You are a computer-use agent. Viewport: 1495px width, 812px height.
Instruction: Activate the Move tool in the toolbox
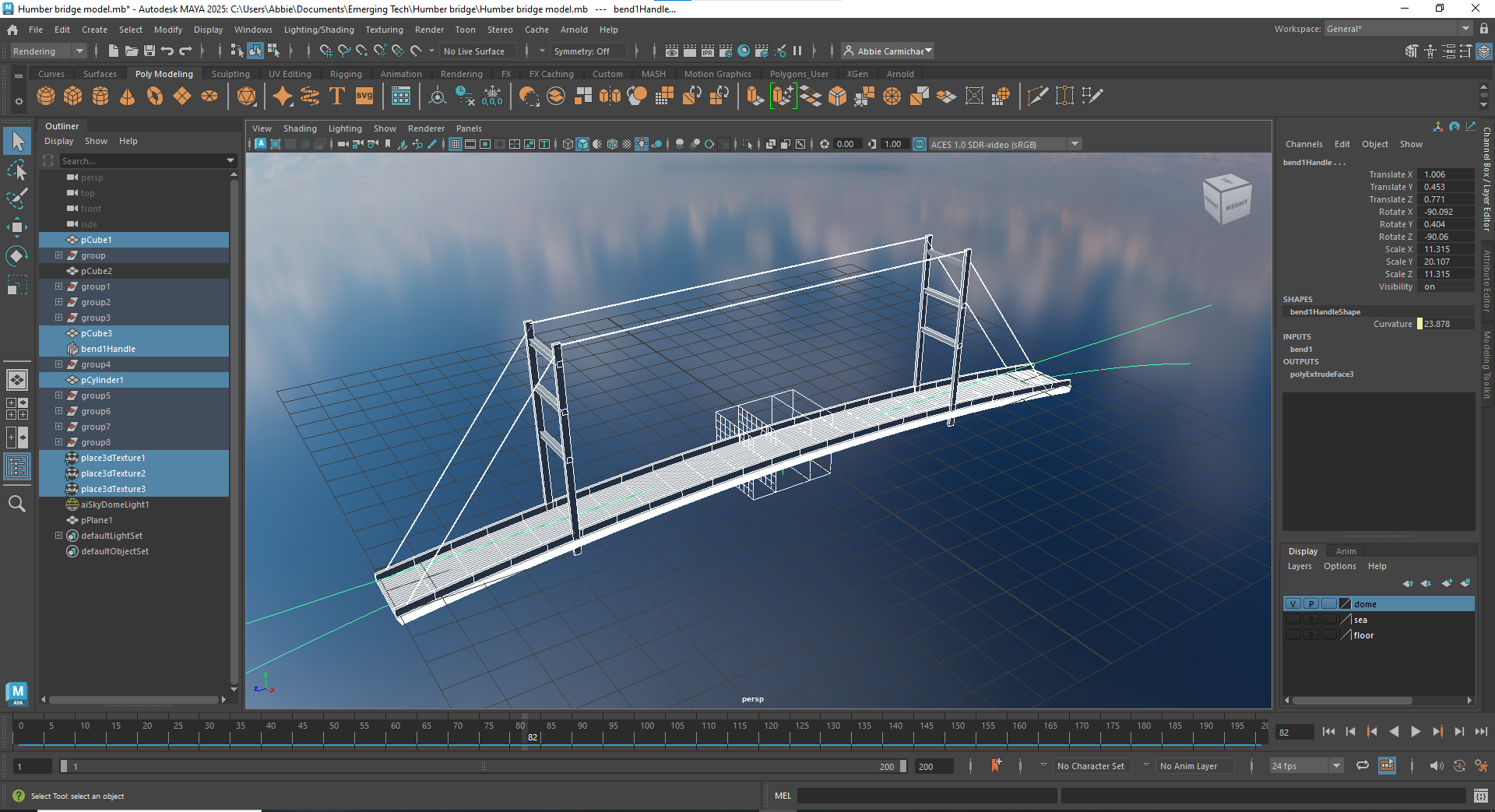click(x=17, y=227)
